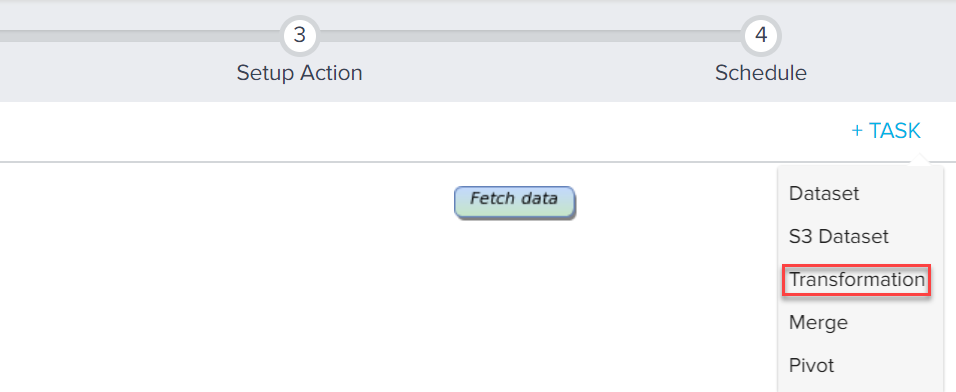Click the step 4 circle
This screenshot has width=956, height=392.
point(761,35)
